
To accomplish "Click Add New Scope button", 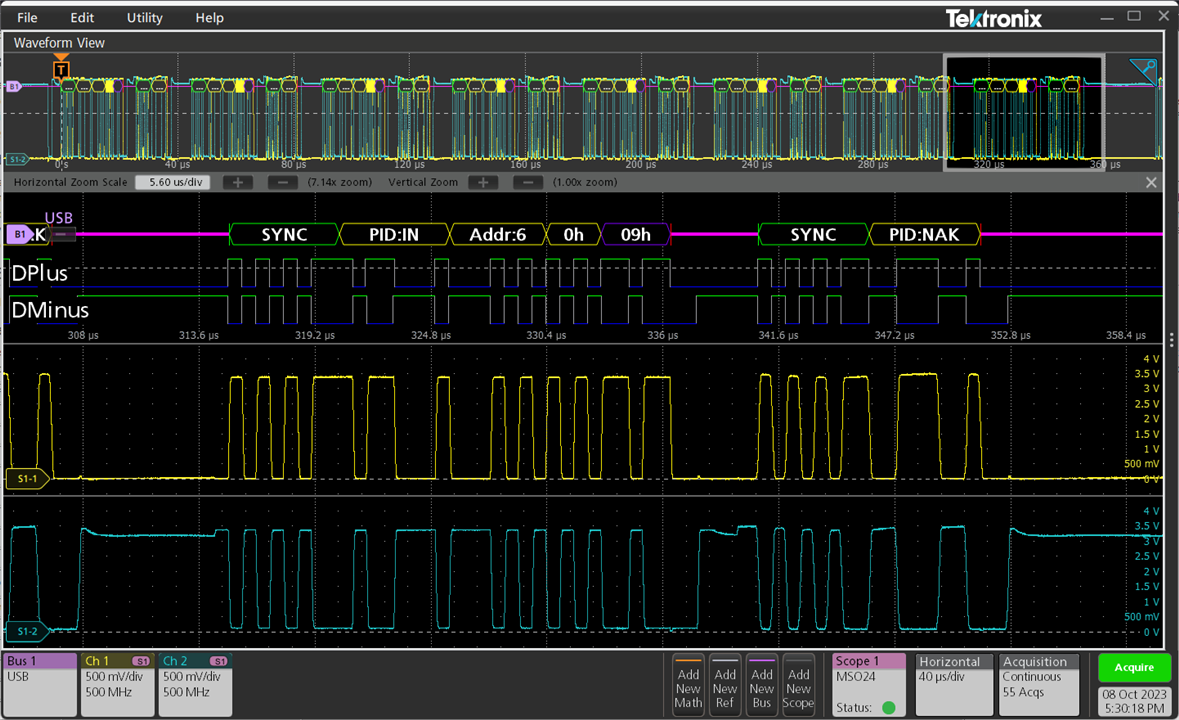I will click(799, 685).
